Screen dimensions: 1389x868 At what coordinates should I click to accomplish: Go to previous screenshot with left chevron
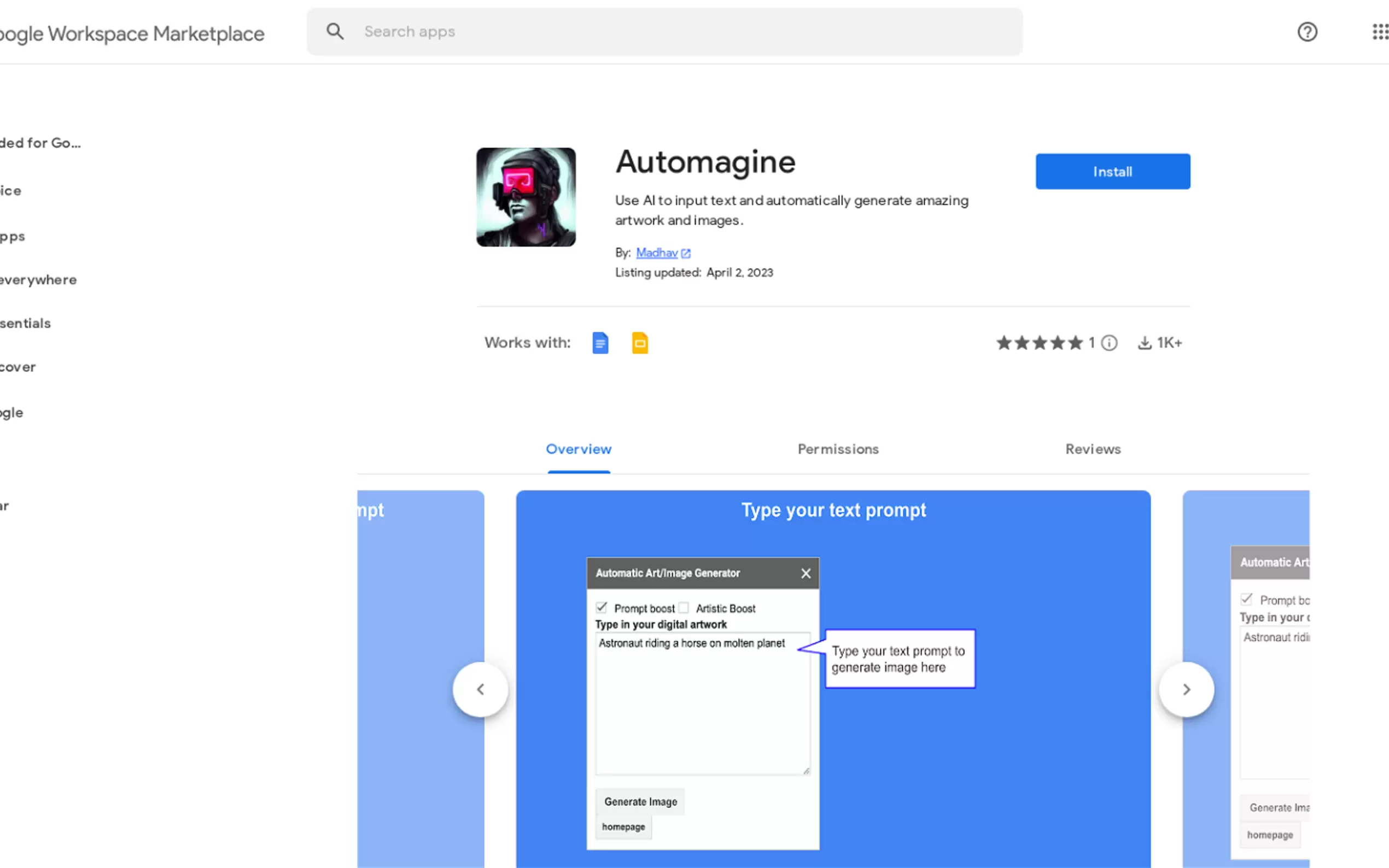pyautogui.click(x=480, y=689)
